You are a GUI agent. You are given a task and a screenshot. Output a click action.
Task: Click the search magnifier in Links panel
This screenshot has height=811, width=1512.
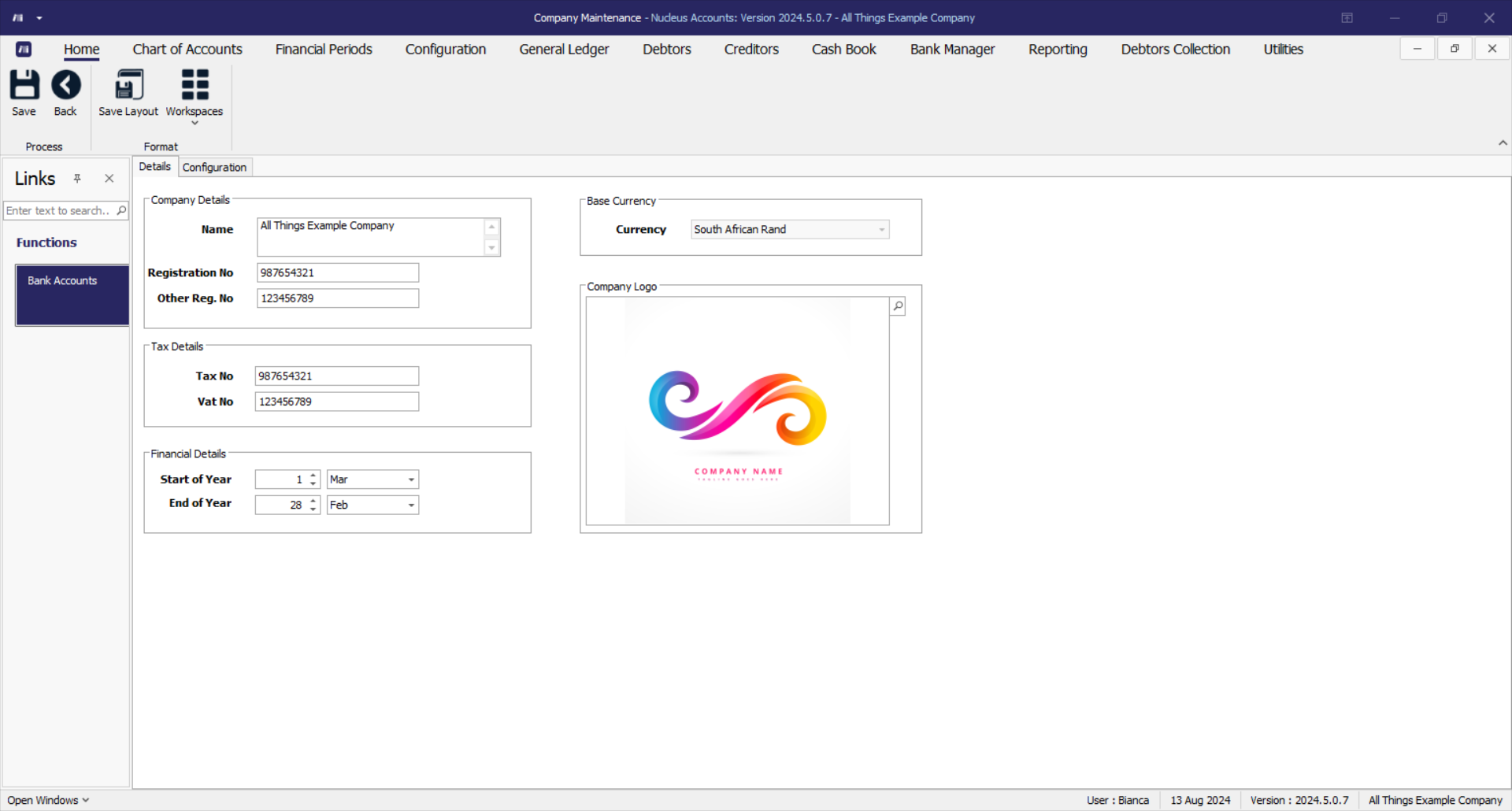[x=121, y=210]
